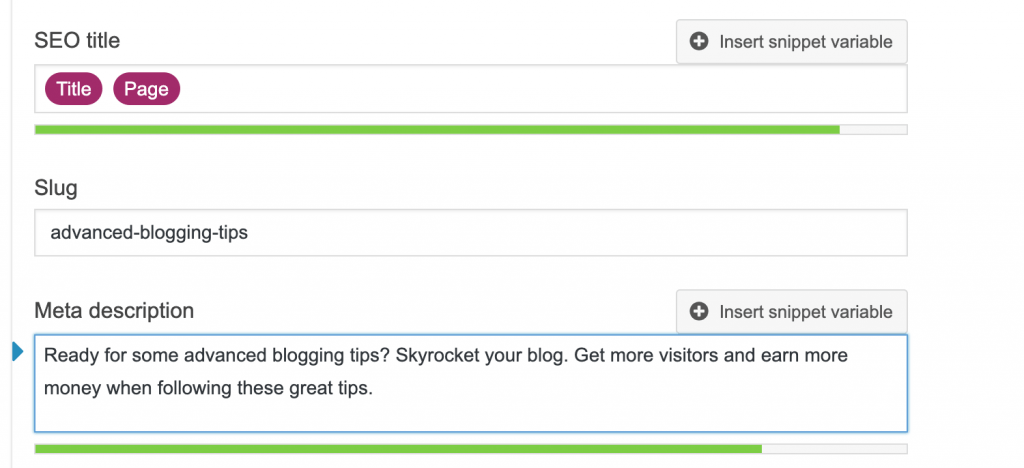
Task: Select the Title snippet variable pill
Action: [x=74, y=89]
